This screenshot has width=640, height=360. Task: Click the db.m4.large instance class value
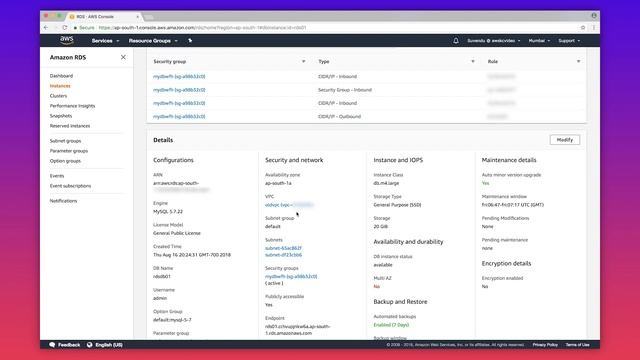(386, 183)
